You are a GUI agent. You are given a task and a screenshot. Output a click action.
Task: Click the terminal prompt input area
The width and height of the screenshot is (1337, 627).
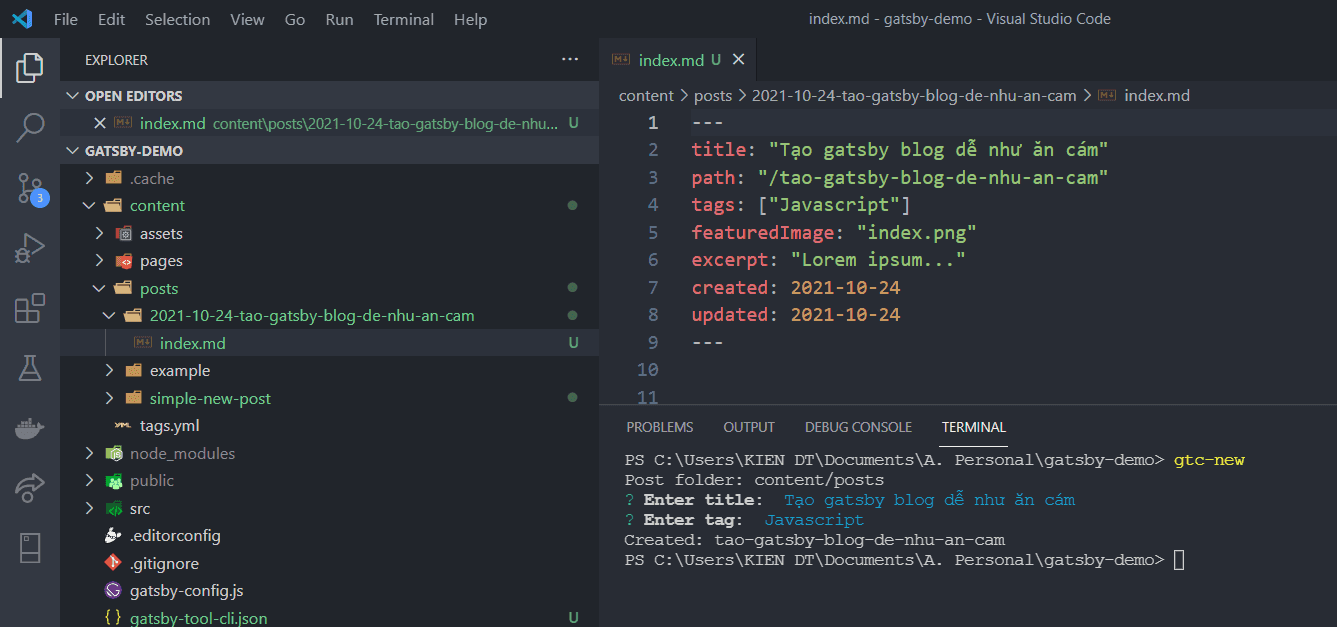click(x=1179, y=560)
